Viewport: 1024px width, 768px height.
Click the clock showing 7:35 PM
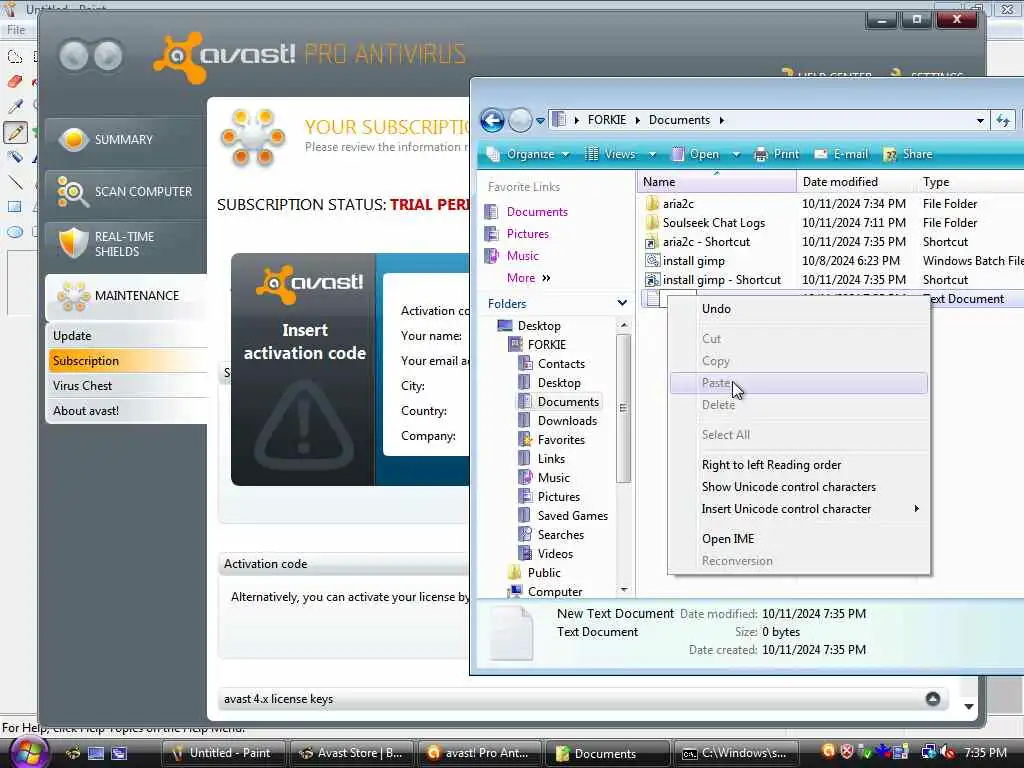tap(985, 752)
